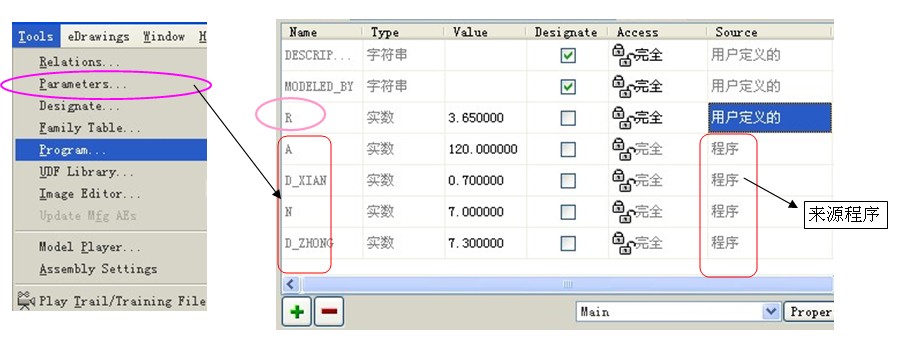Select parameter name D_ZHONG

pyautogui.click(x=309, y=243)
